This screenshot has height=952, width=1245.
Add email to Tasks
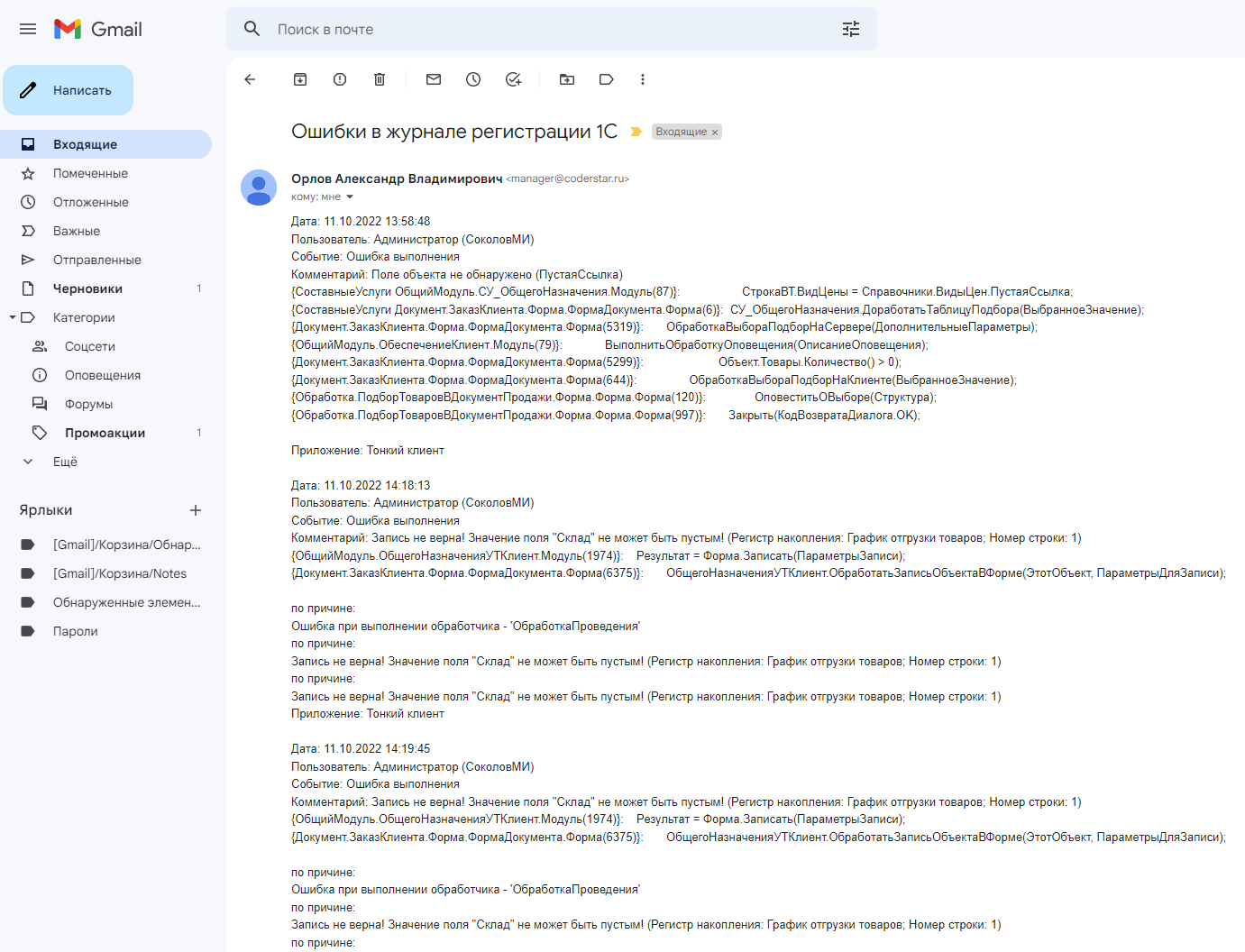point(514,79)
